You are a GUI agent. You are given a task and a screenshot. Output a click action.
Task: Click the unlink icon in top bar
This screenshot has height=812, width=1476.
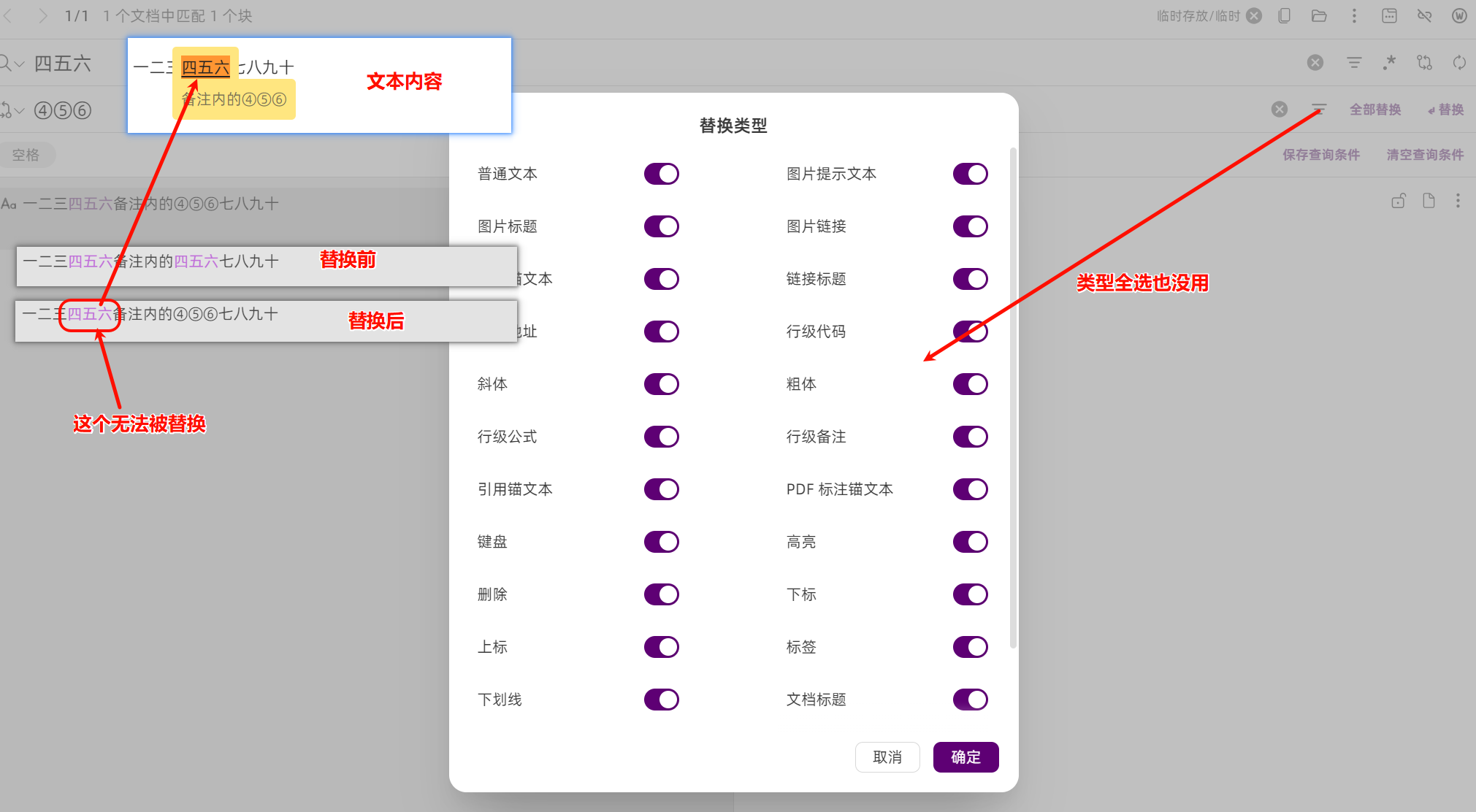click(1424, 16)
